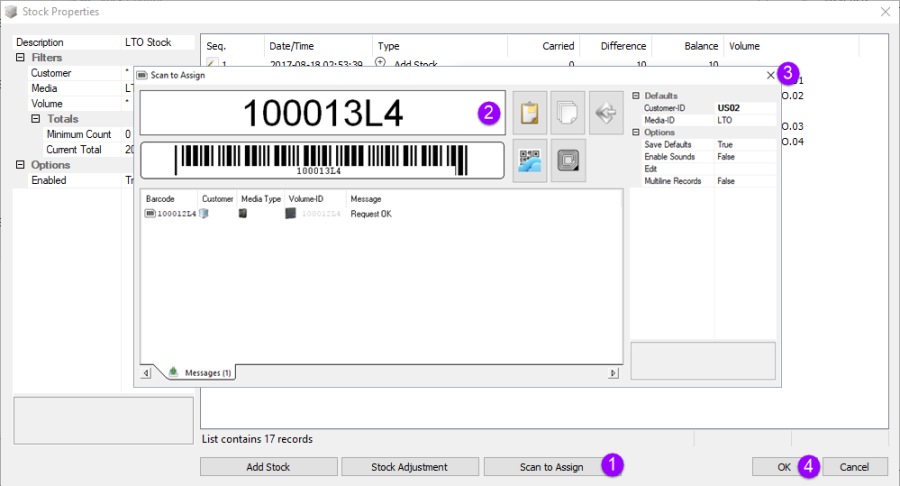Edit the Media-ID LTO value

pos(745,120)
